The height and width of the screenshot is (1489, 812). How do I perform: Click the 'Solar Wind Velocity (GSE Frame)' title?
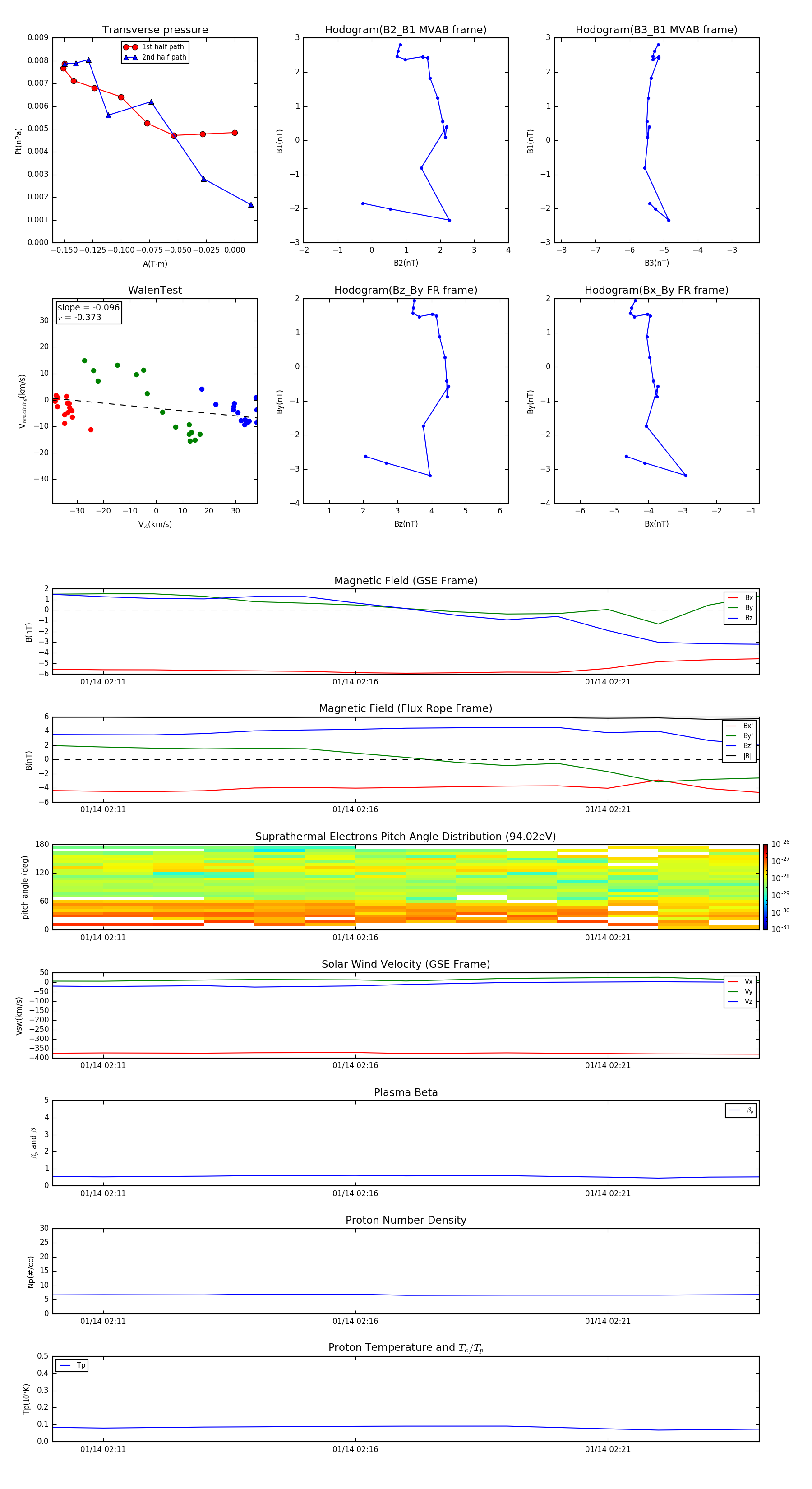(x=406, y=965)
